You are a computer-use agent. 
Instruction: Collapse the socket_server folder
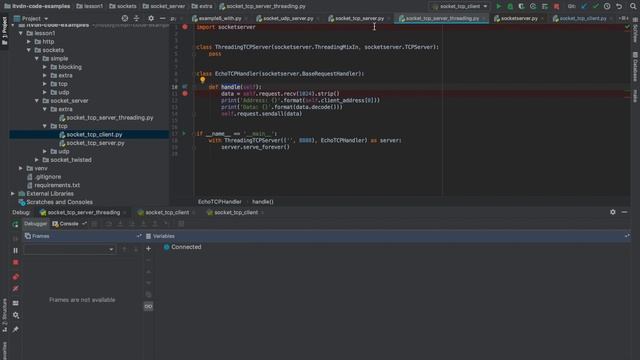tap(37, 101)
